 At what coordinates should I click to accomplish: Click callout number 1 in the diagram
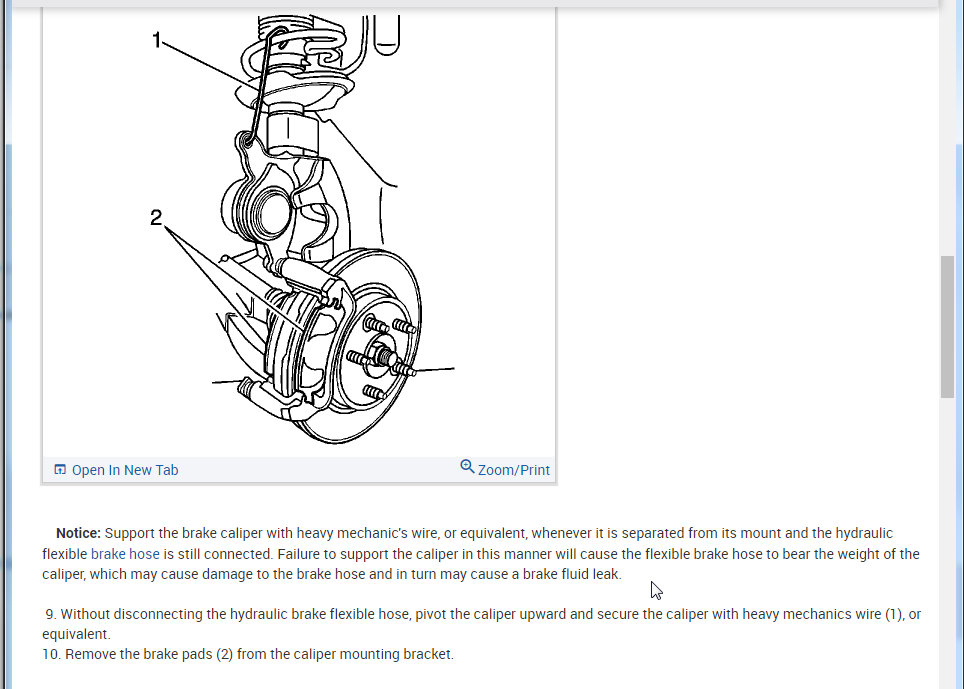[156, 41]
